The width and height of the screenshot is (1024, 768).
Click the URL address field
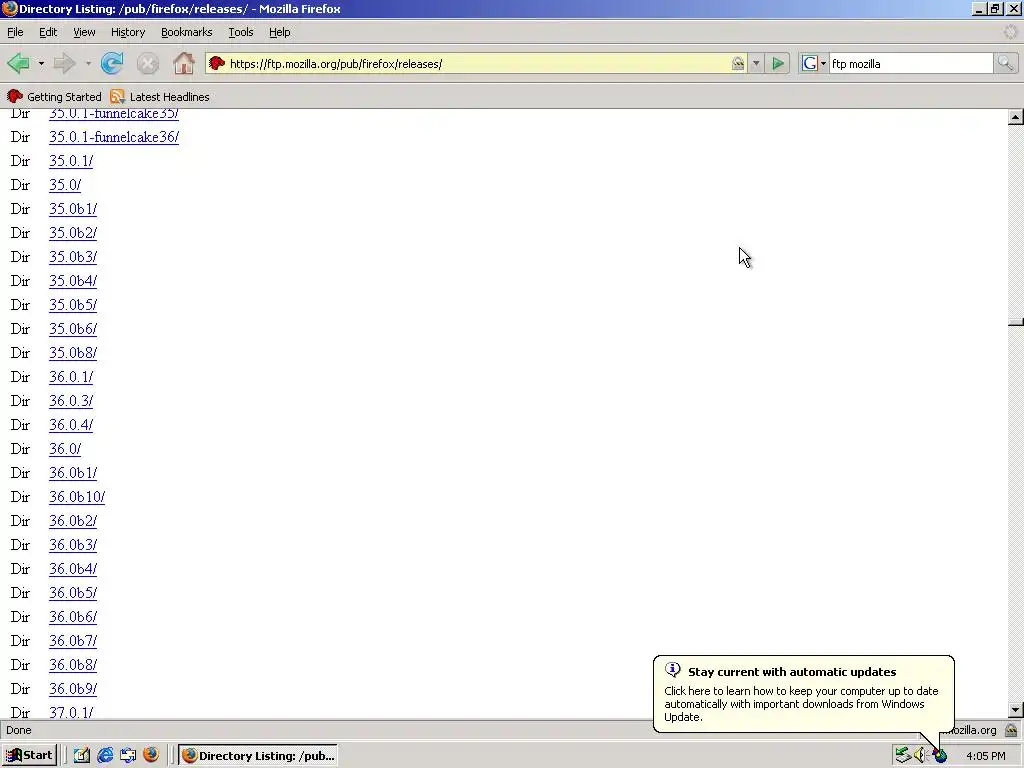click(477, 63)
